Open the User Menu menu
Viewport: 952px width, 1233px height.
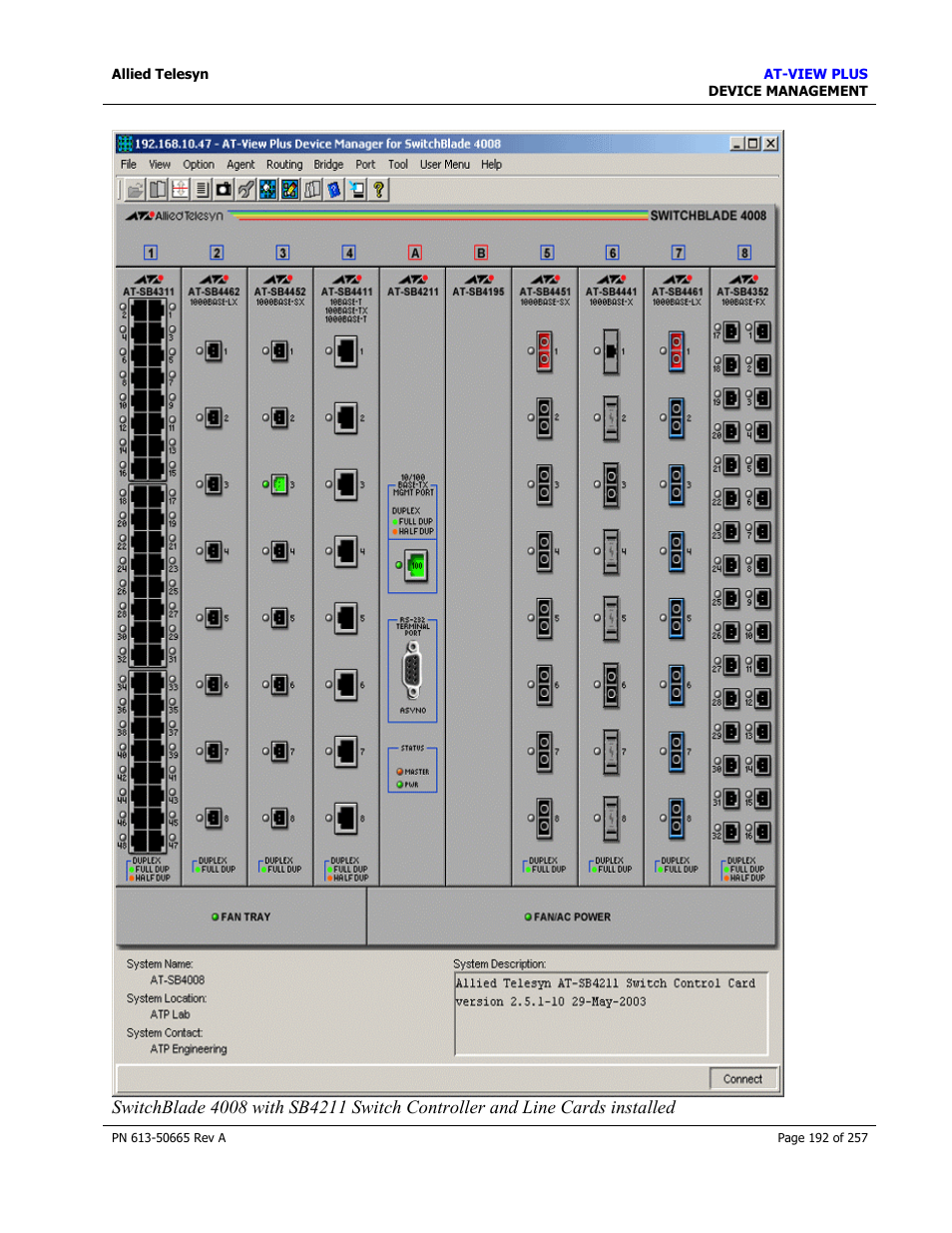445,165
